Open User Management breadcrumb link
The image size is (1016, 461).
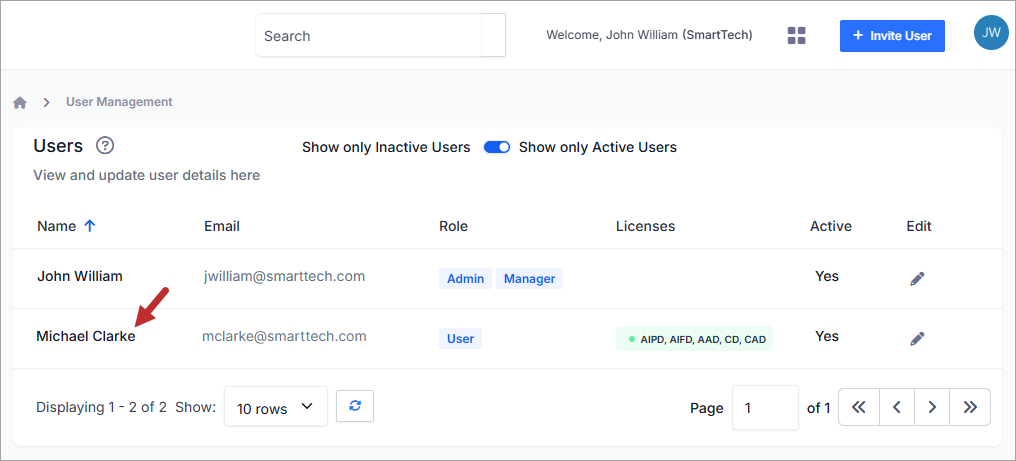point(119,102)
